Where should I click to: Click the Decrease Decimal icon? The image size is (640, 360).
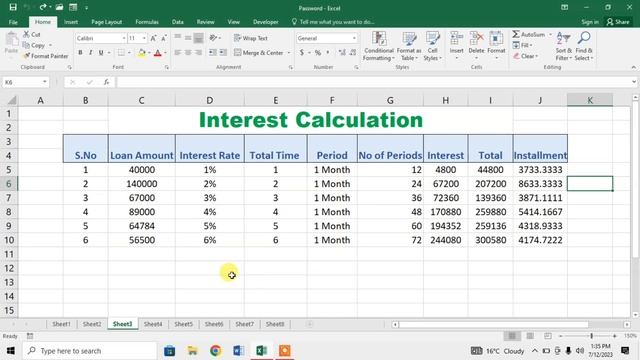pos(353,53)
